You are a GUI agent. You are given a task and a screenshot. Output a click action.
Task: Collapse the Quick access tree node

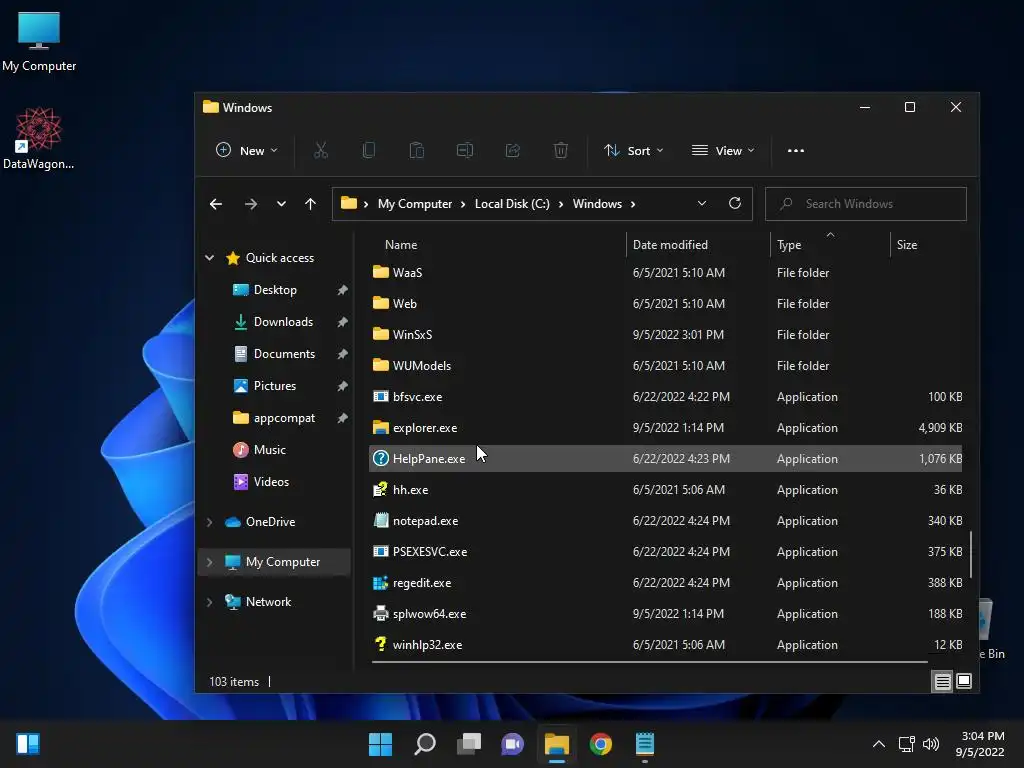pyautogui.click(x=210, y=258)
